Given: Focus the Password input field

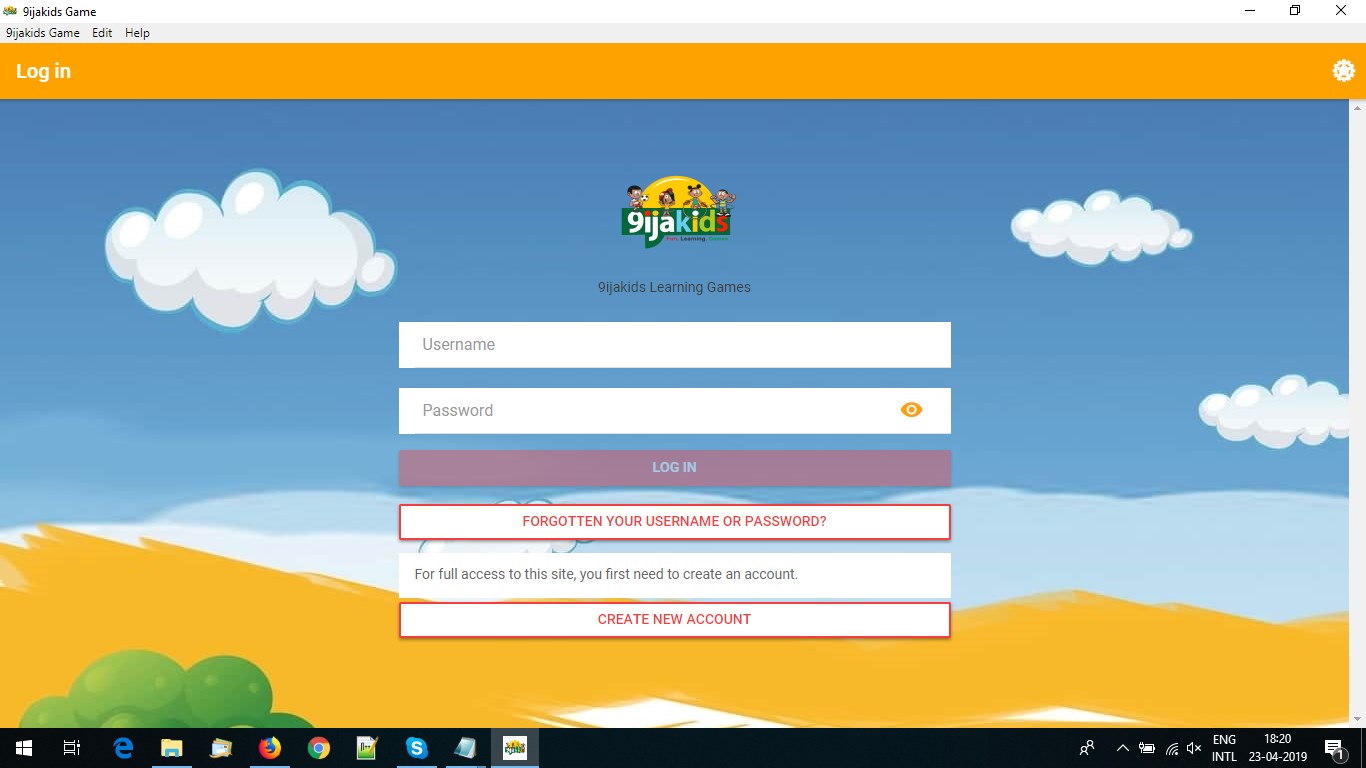Looking at the screenshot, I should [x=675, y=411].
